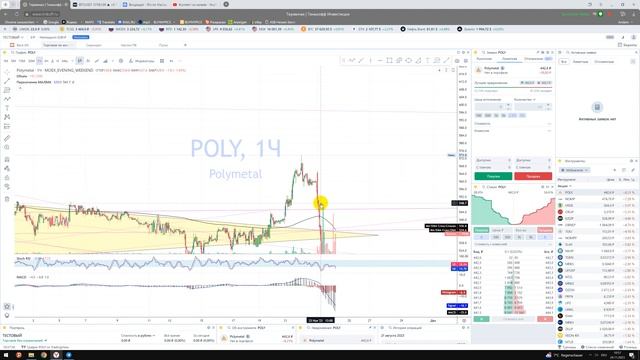Open chart layout grid icon

click(162, 61)
